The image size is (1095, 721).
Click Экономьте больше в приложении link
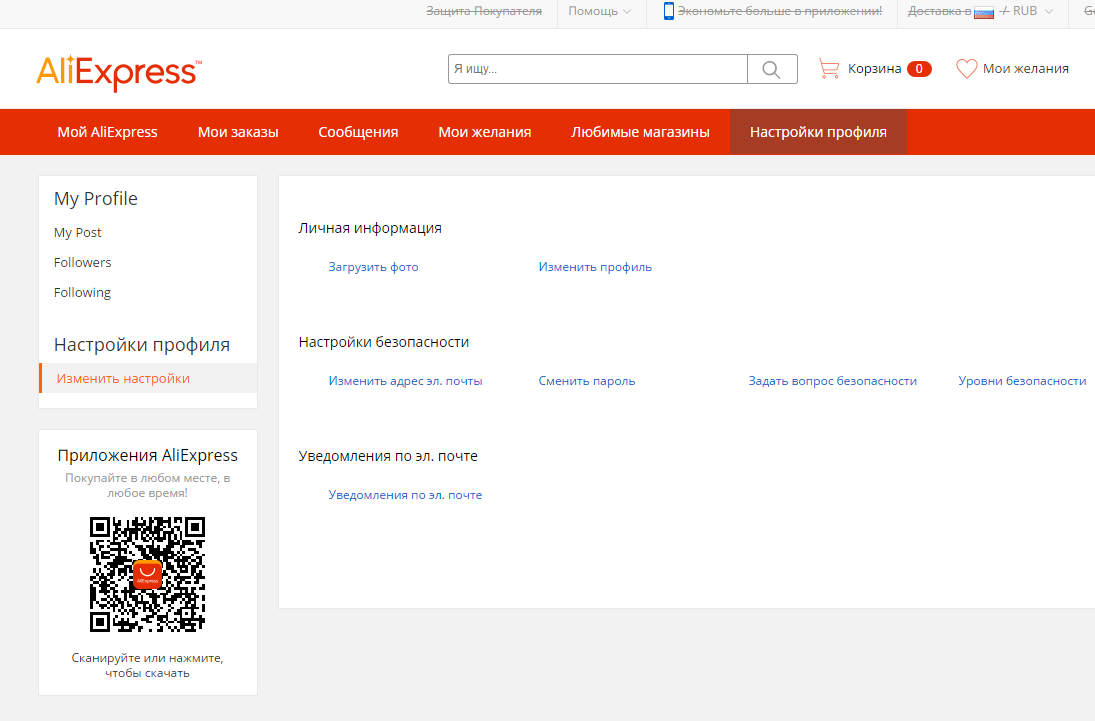780,11
